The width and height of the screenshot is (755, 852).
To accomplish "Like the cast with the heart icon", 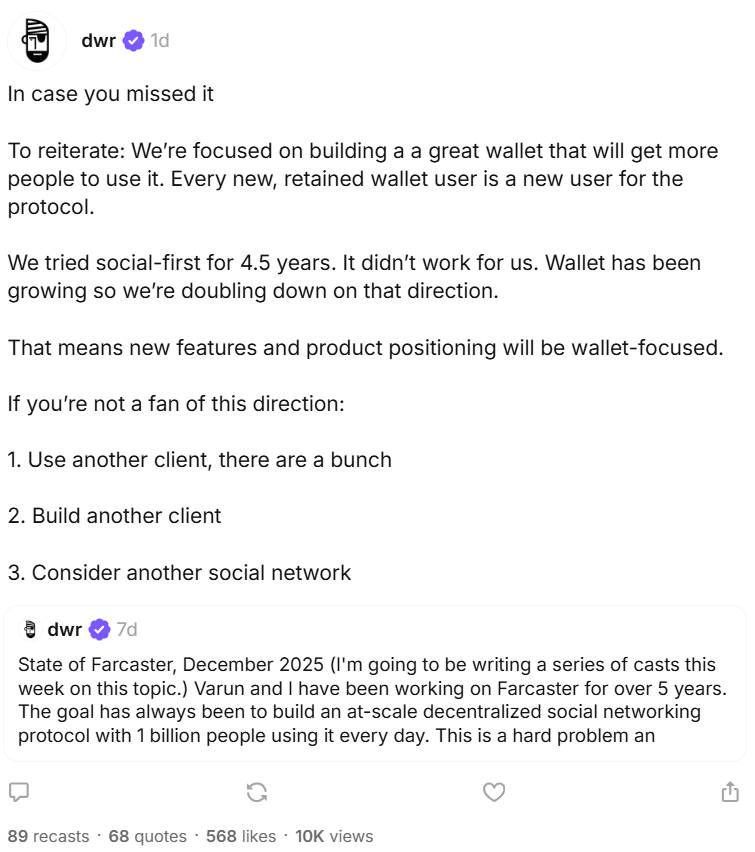I will (x=494, y=792).
